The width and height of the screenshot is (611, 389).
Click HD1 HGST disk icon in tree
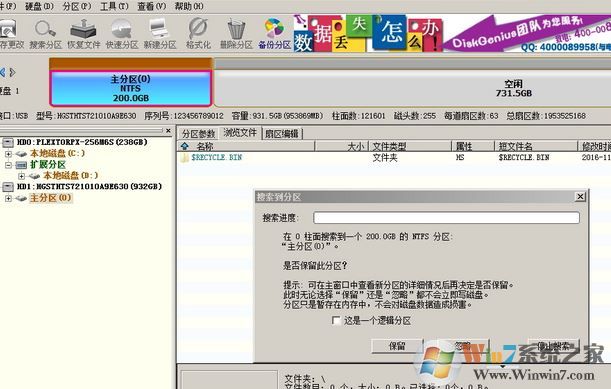[8, 187]
